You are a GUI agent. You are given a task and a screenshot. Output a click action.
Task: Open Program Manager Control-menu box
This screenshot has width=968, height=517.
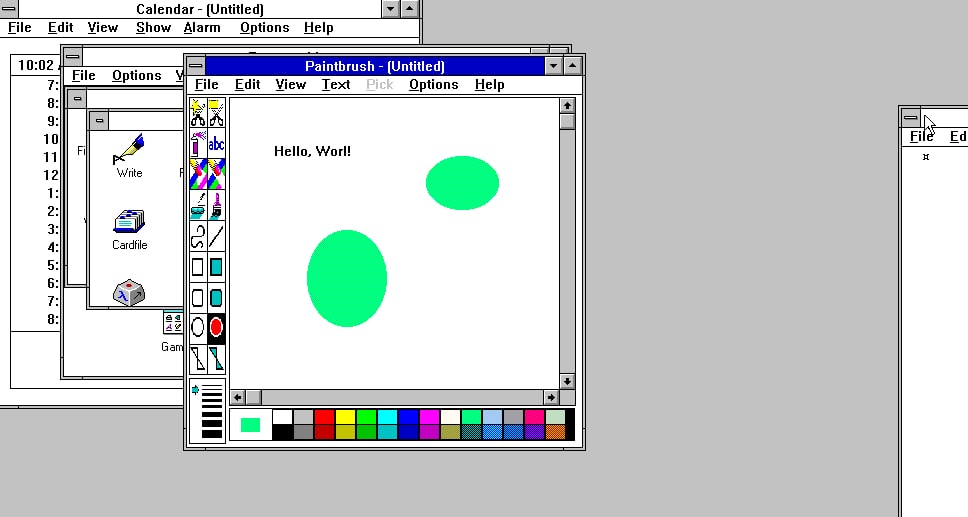72,56
